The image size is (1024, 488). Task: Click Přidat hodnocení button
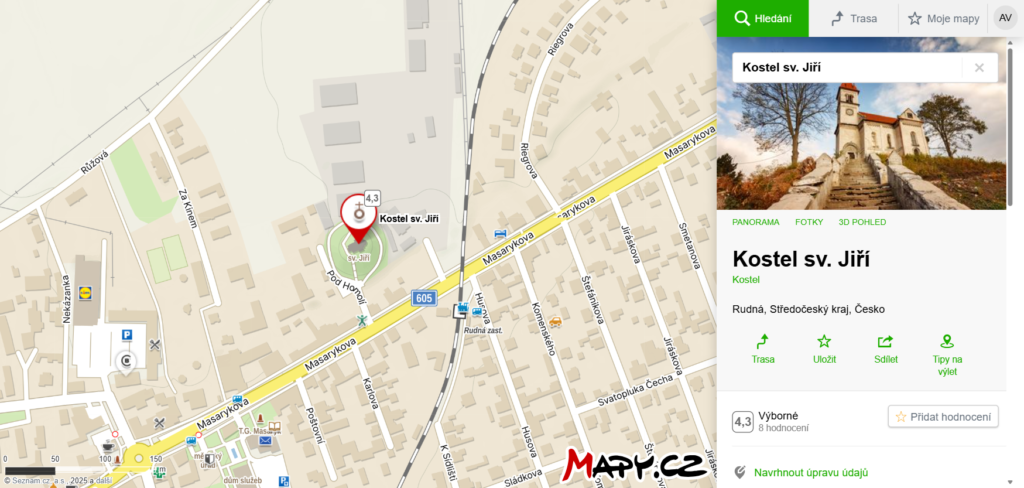click(x=943, y=416)
